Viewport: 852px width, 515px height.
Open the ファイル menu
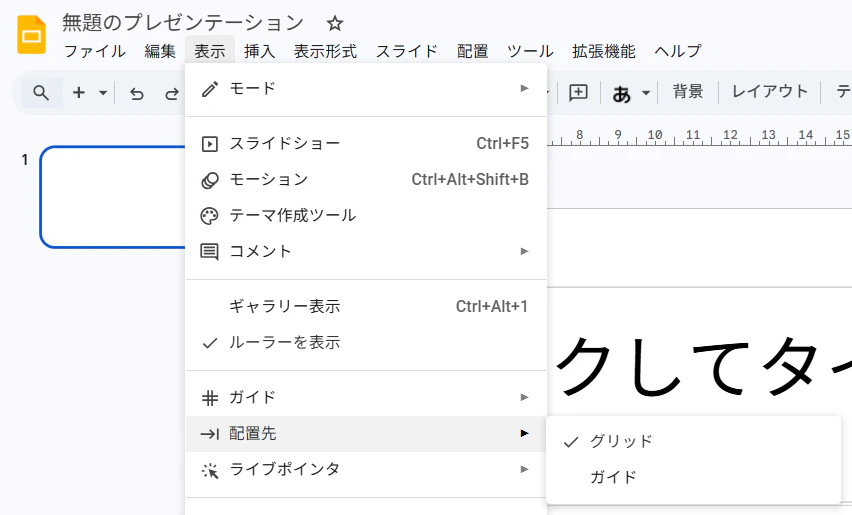click(95, 51)
